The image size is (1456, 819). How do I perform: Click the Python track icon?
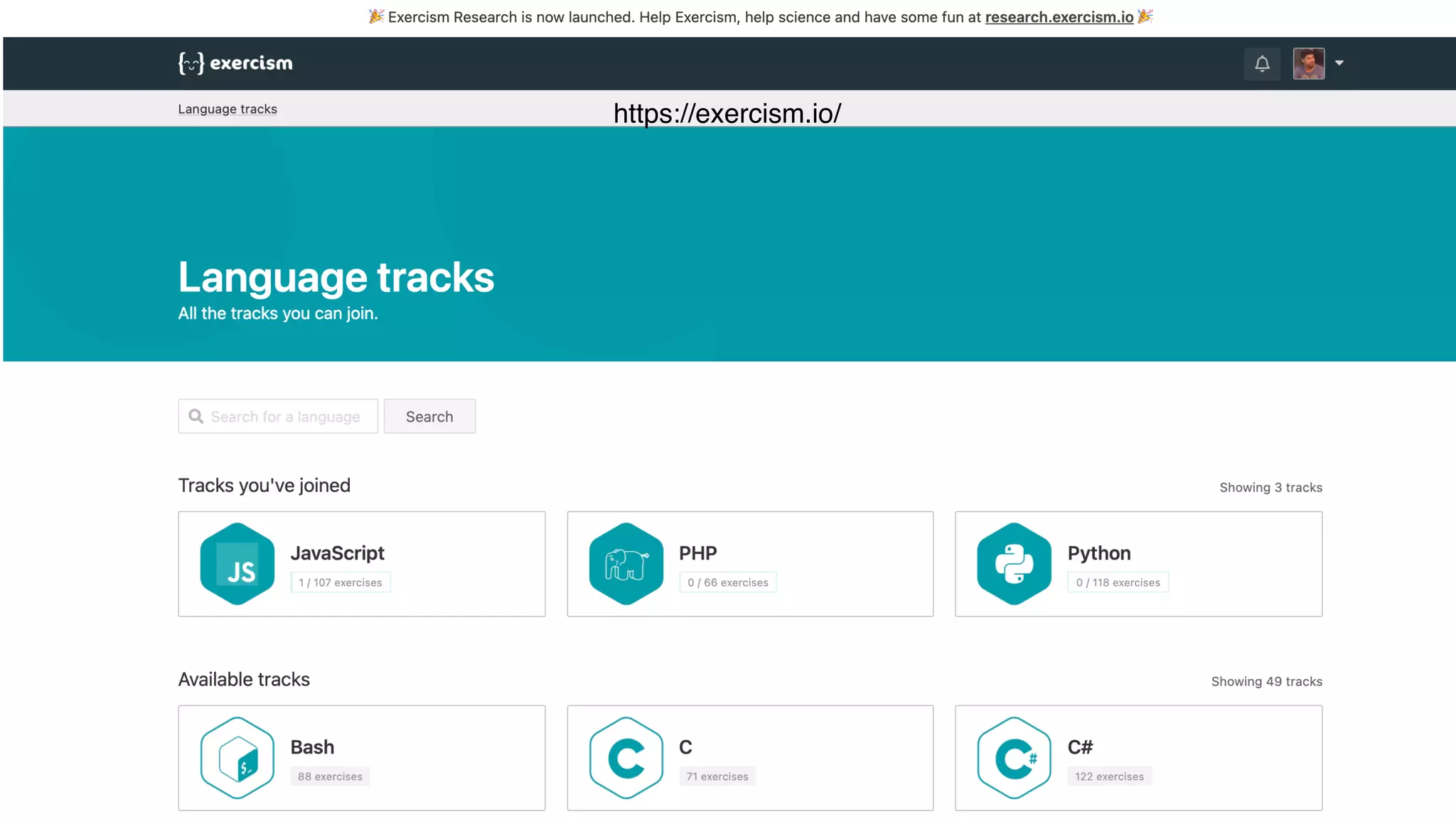click(x=1014, y=564)
